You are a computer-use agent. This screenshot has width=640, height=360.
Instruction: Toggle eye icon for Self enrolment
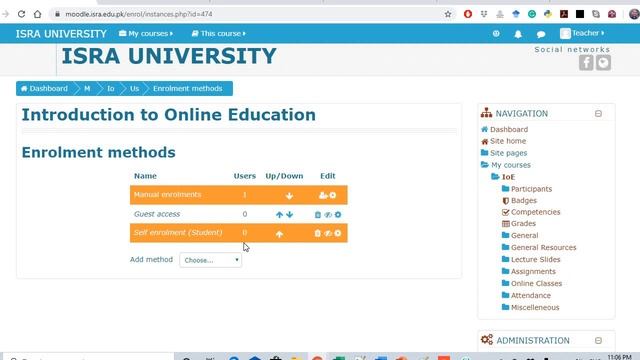328,233
